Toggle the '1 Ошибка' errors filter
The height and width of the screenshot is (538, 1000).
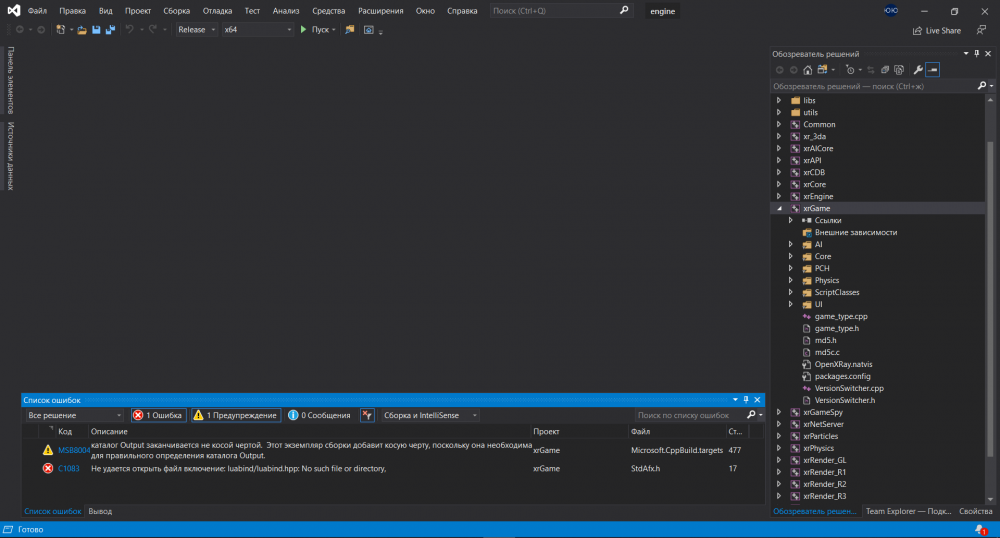[x=158, y=415]
